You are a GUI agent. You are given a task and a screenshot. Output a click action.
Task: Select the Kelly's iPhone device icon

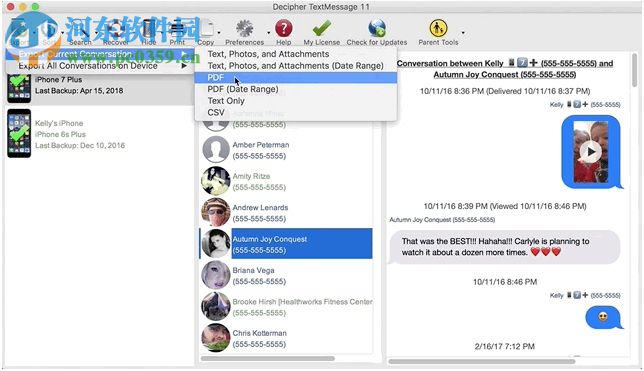(x=19, y=134)
